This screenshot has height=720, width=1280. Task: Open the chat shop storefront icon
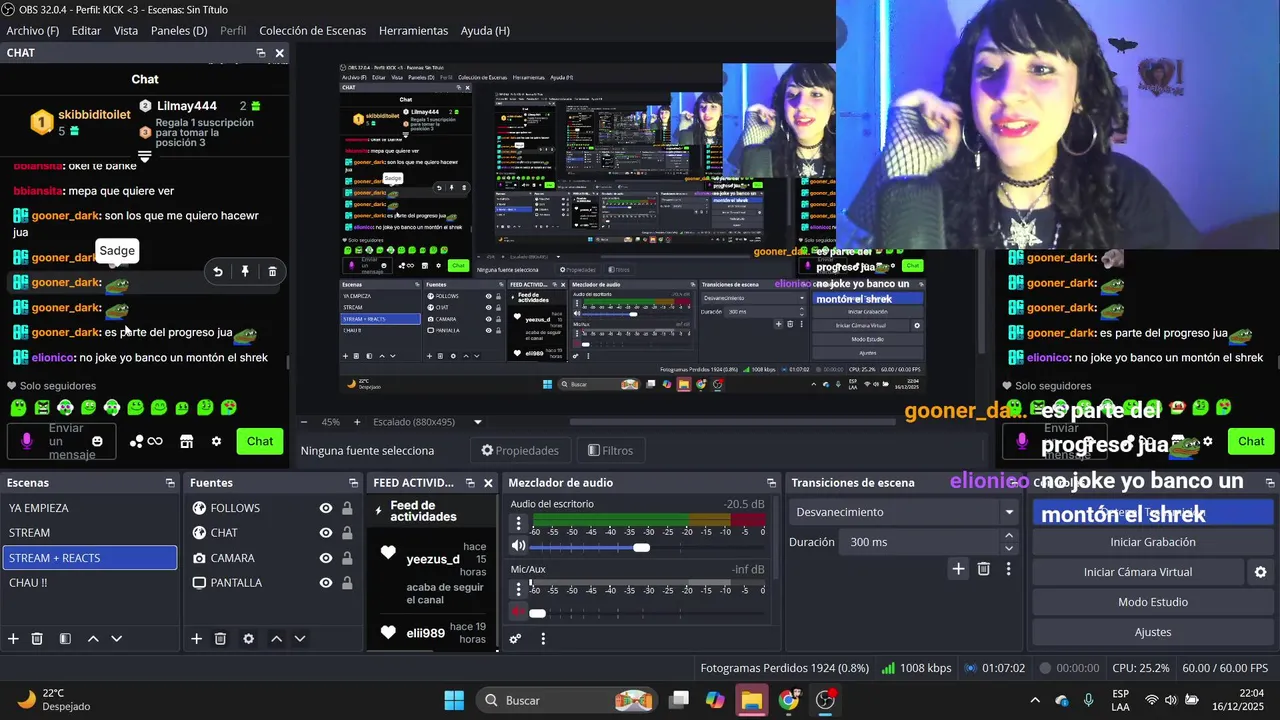pyautogui.click(x=186, y=441)
